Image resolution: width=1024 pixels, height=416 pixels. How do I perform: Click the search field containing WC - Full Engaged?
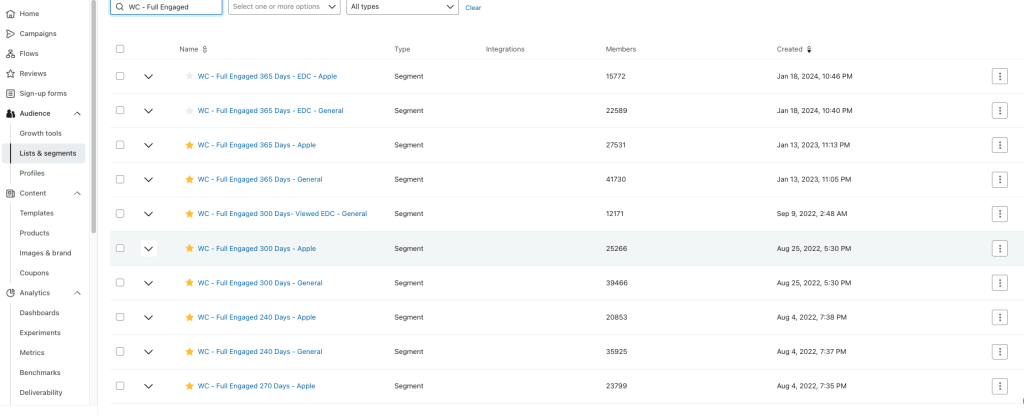click(172, 7)
